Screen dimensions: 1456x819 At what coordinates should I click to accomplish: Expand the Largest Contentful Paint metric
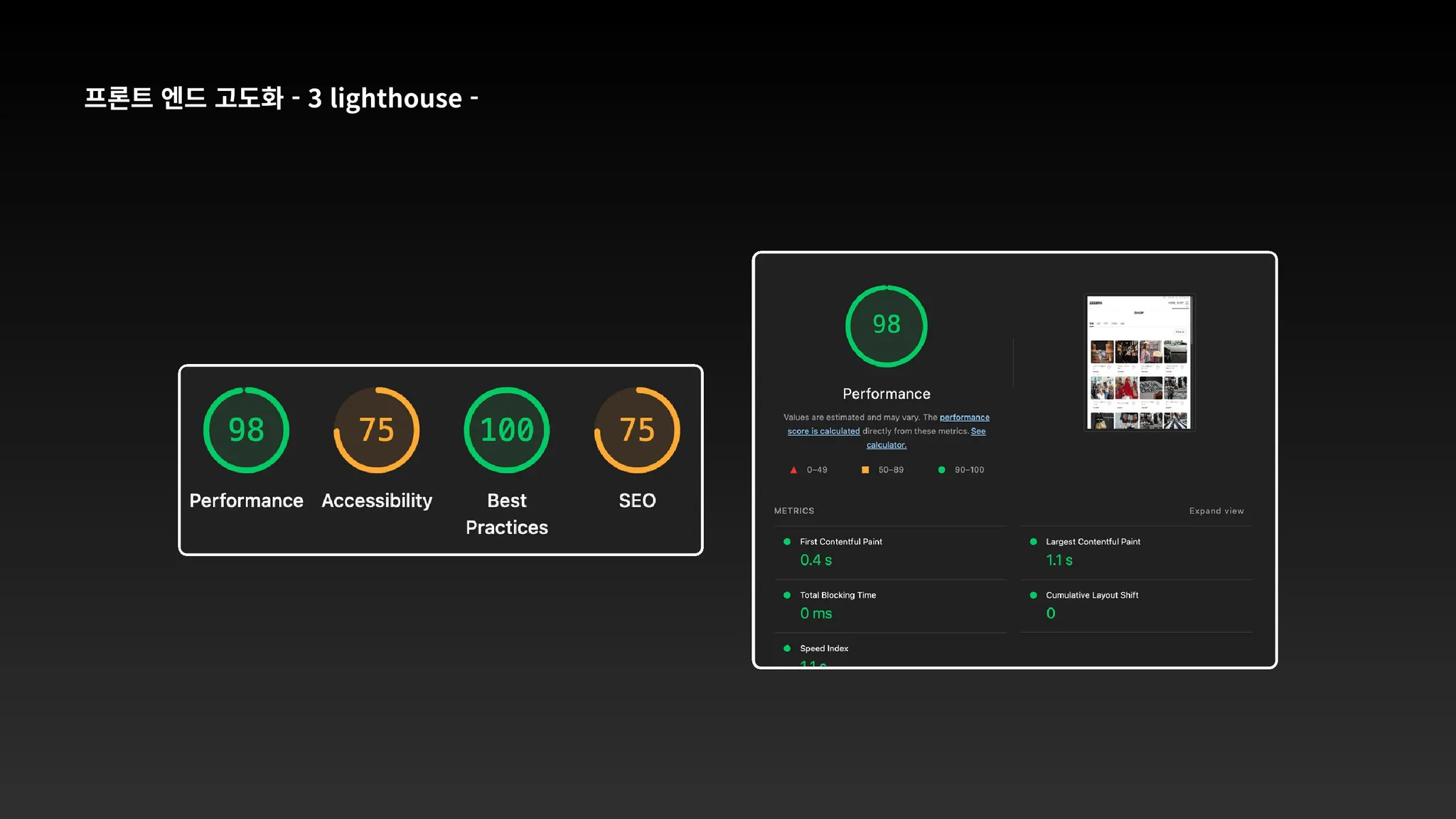coord(1093,542)
